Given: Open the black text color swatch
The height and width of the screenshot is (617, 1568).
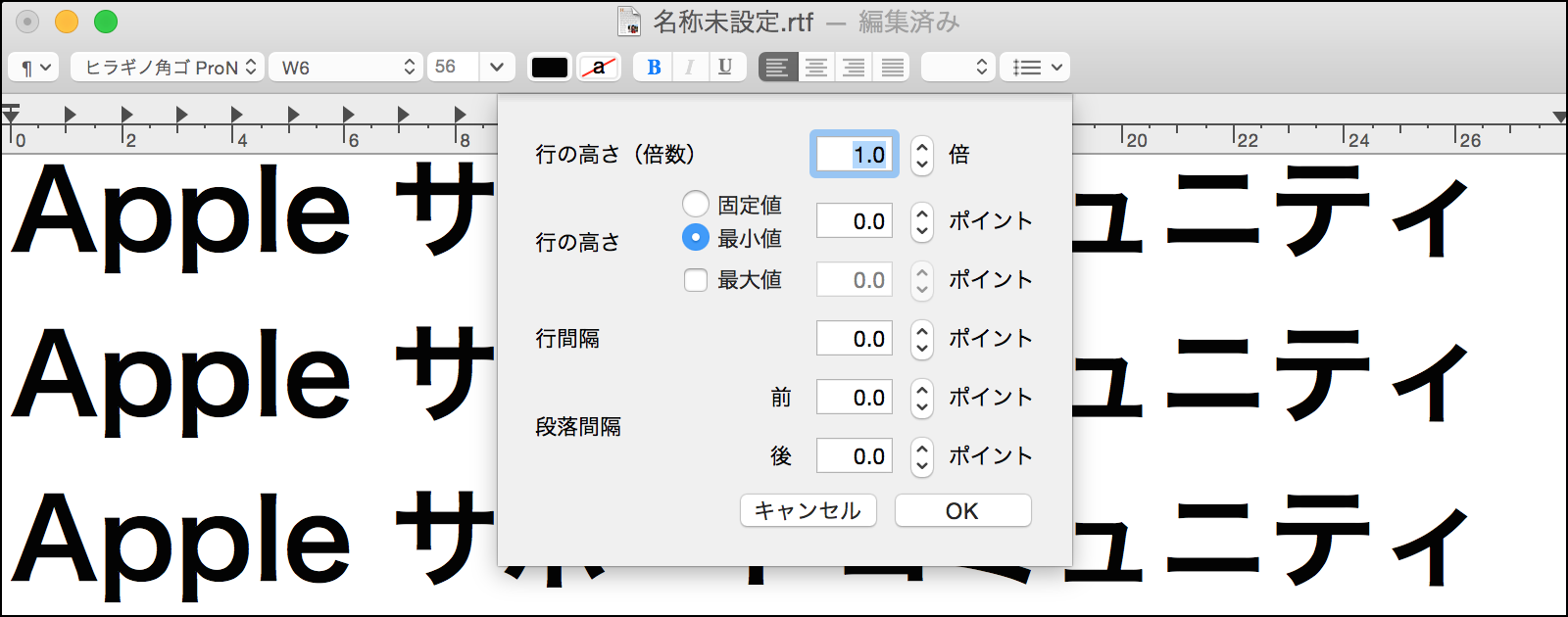Looking at the screenshot, I should point(550,68).
